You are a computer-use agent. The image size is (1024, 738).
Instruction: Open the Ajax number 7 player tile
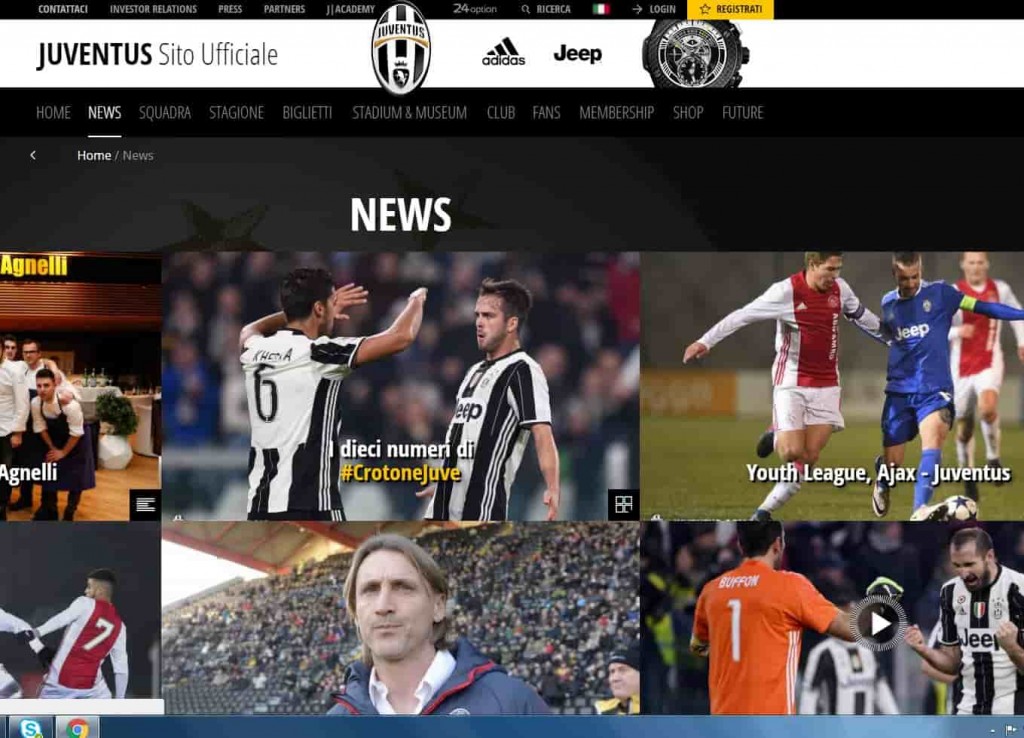click(80, 610)
